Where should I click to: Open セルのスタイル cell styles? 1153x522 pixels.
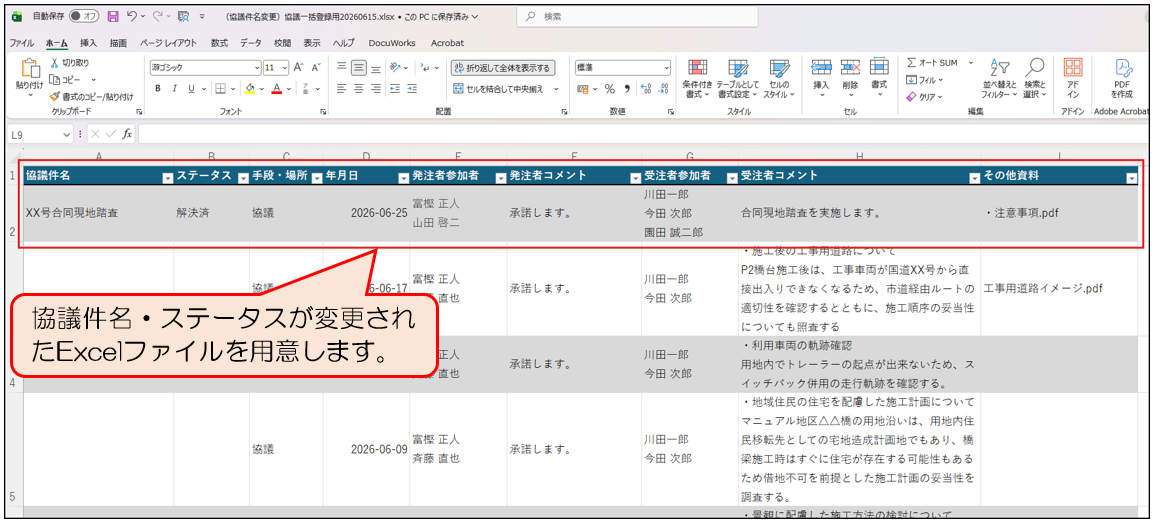(x=778, y=79)
